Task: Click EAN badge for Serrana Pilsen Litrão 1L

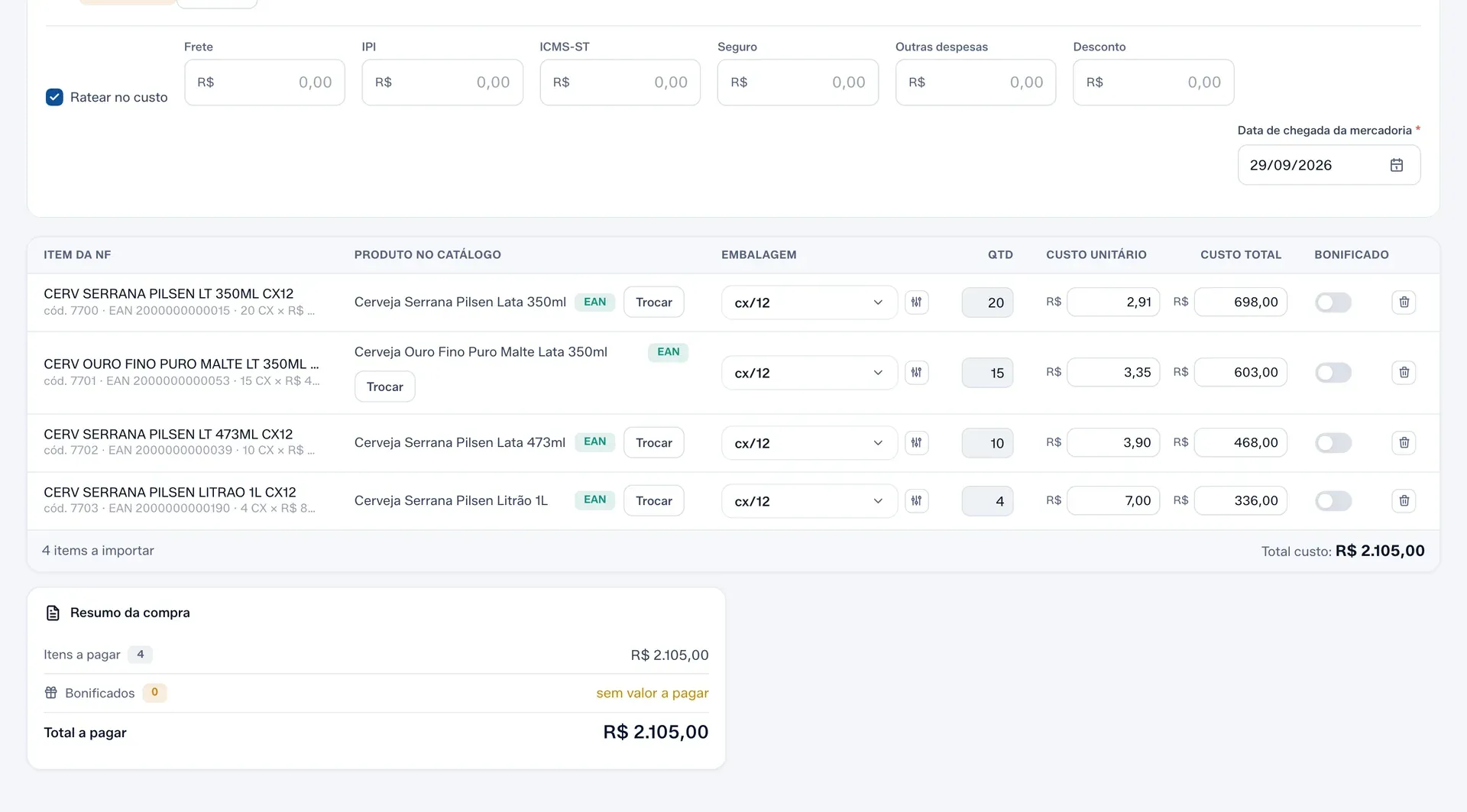Action: (594, 500)
